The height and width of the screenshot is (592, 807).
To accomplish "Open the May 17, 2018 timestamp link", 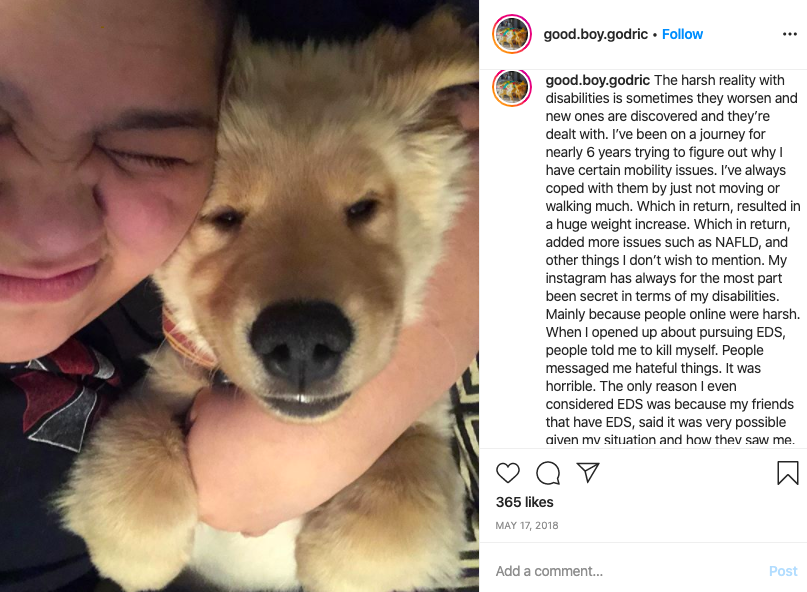I will click(527, 526).
